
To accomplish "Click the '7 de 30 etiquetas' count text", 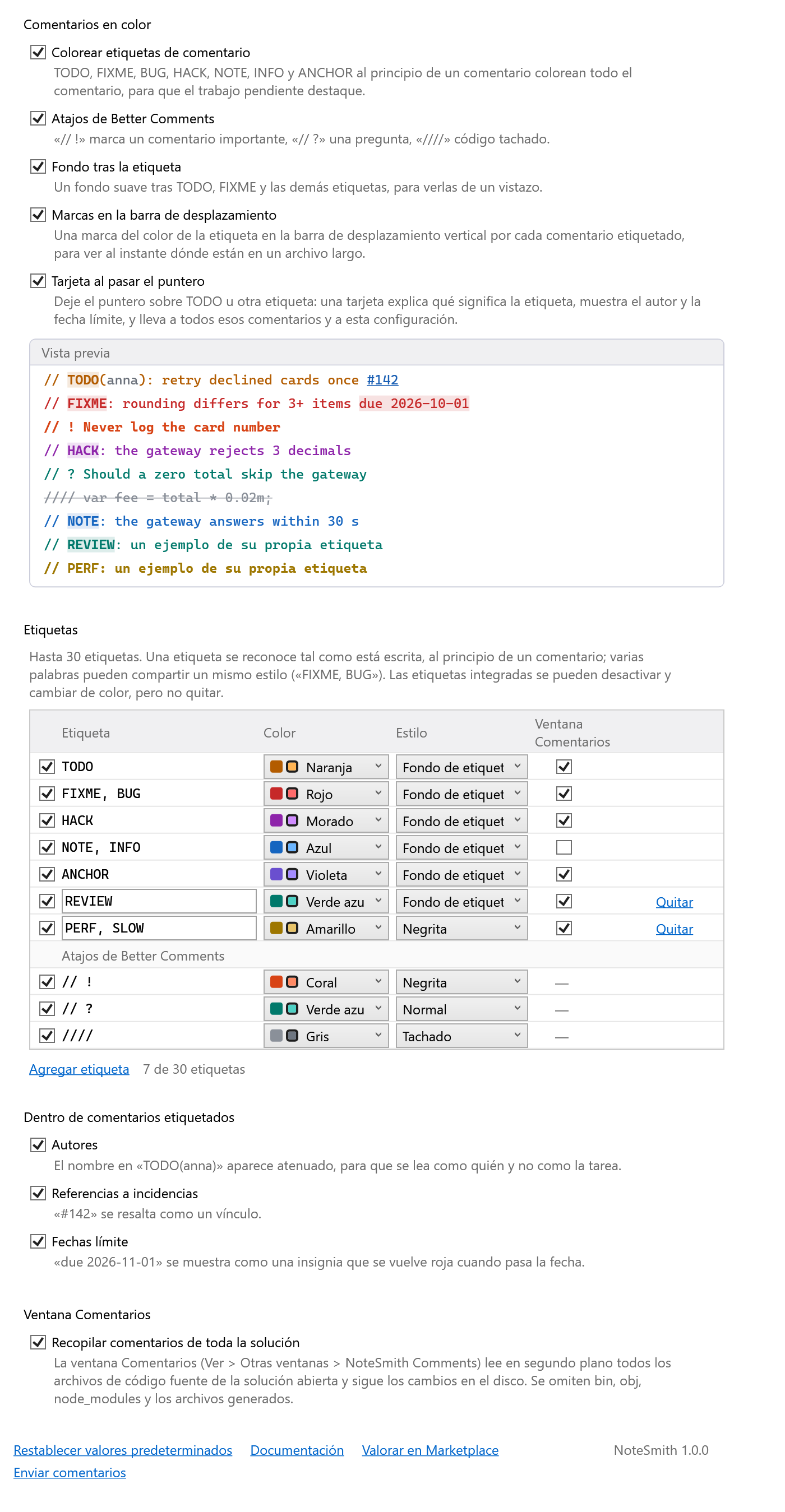I will (x=195, y=1069).
